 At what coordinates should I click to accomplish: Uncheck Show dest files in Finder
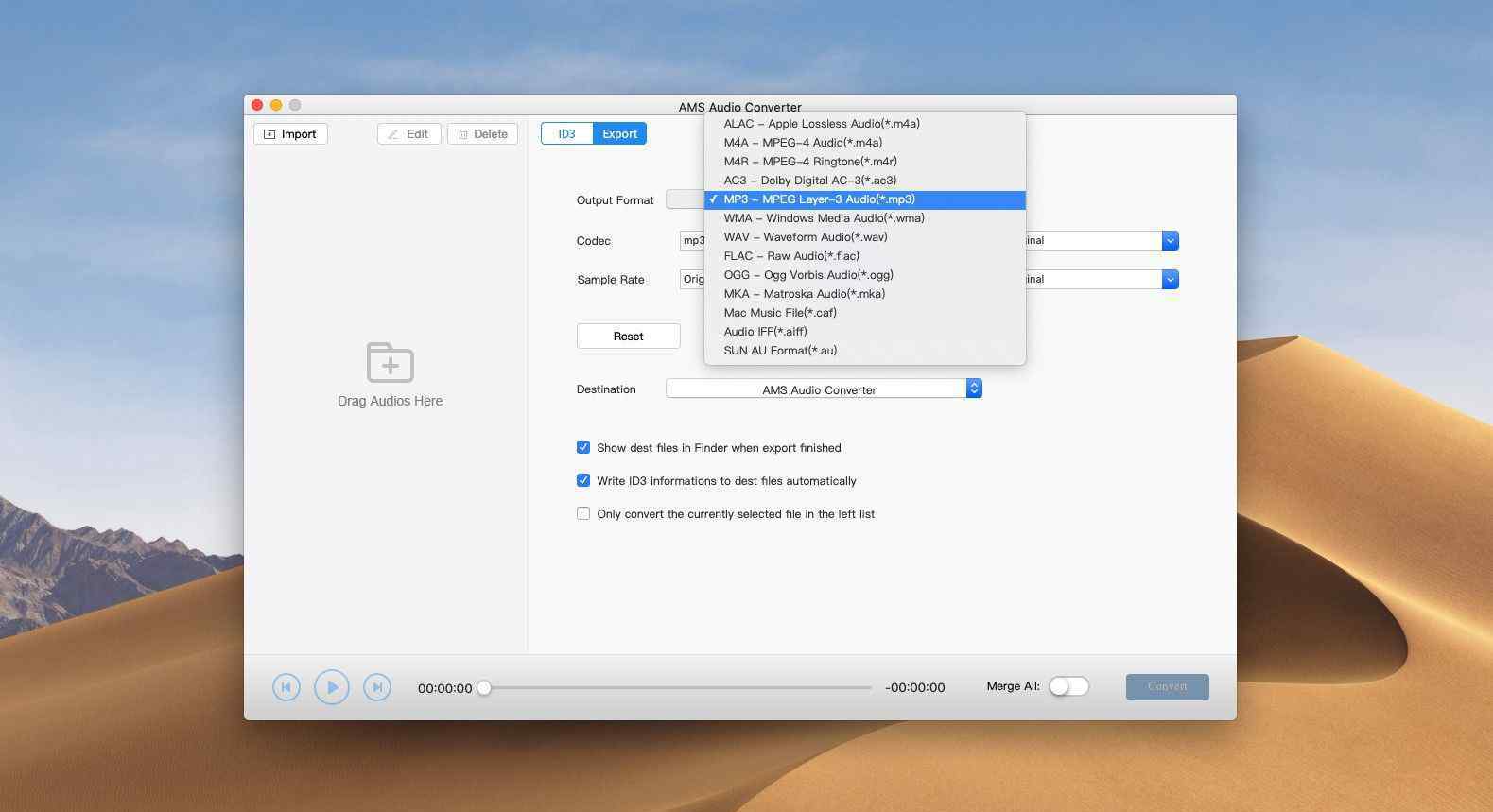coord(583,447)
